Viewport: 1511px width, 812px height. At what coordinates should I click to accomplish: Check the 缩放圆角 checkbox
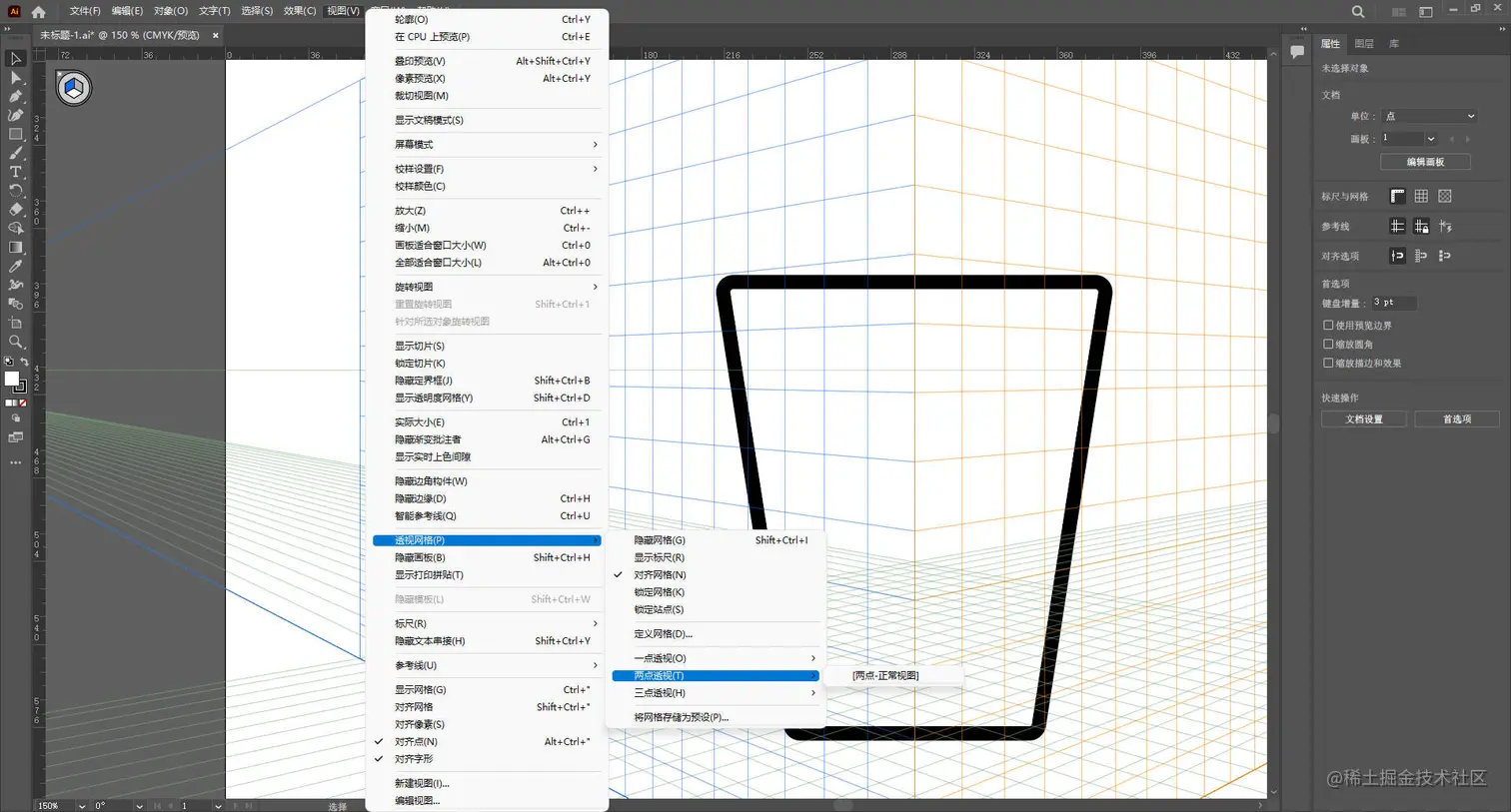click(1328, 345)
